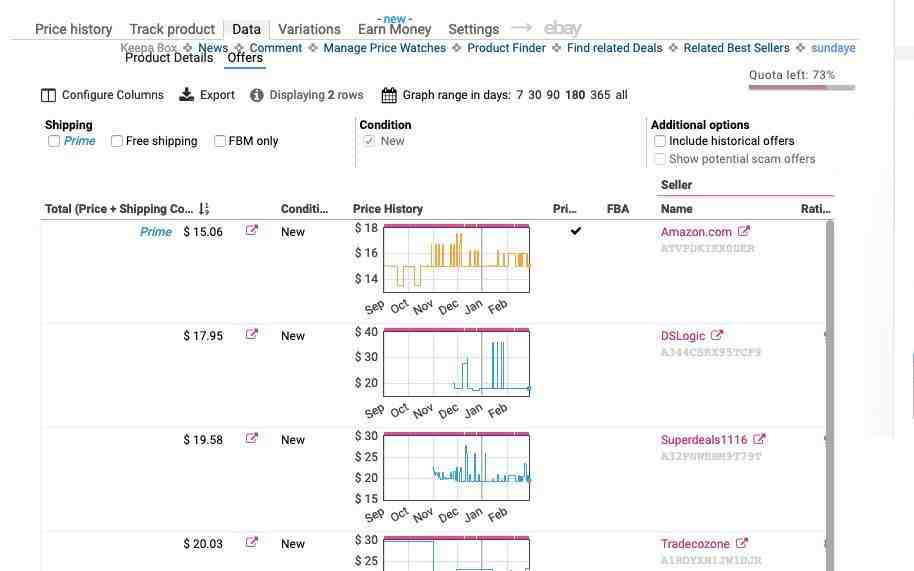Open external link icon next to $ 19.58

(x=251, y=438)
